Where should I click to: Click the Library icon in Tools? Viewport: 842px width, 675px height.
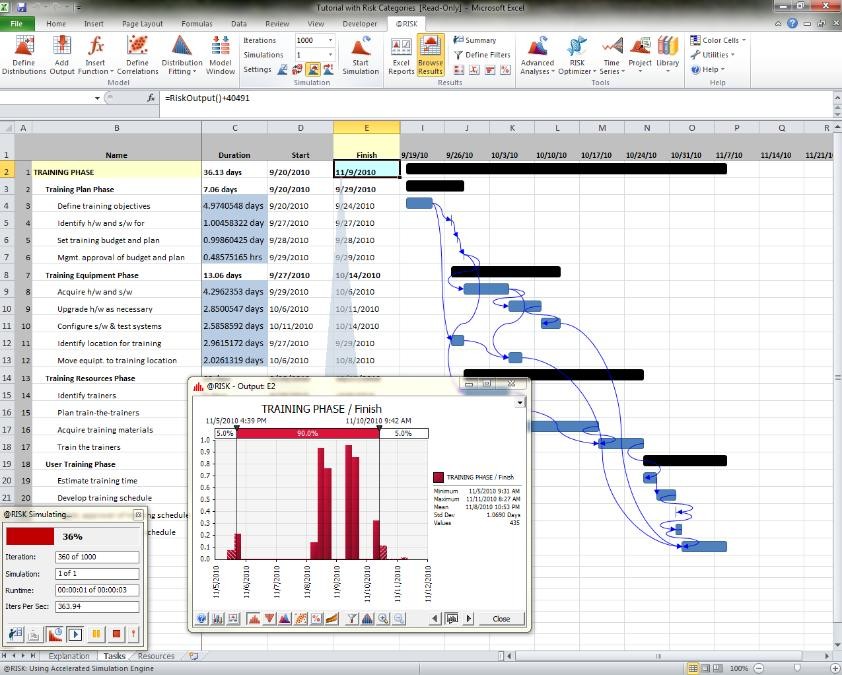click(x=667, y=52)
